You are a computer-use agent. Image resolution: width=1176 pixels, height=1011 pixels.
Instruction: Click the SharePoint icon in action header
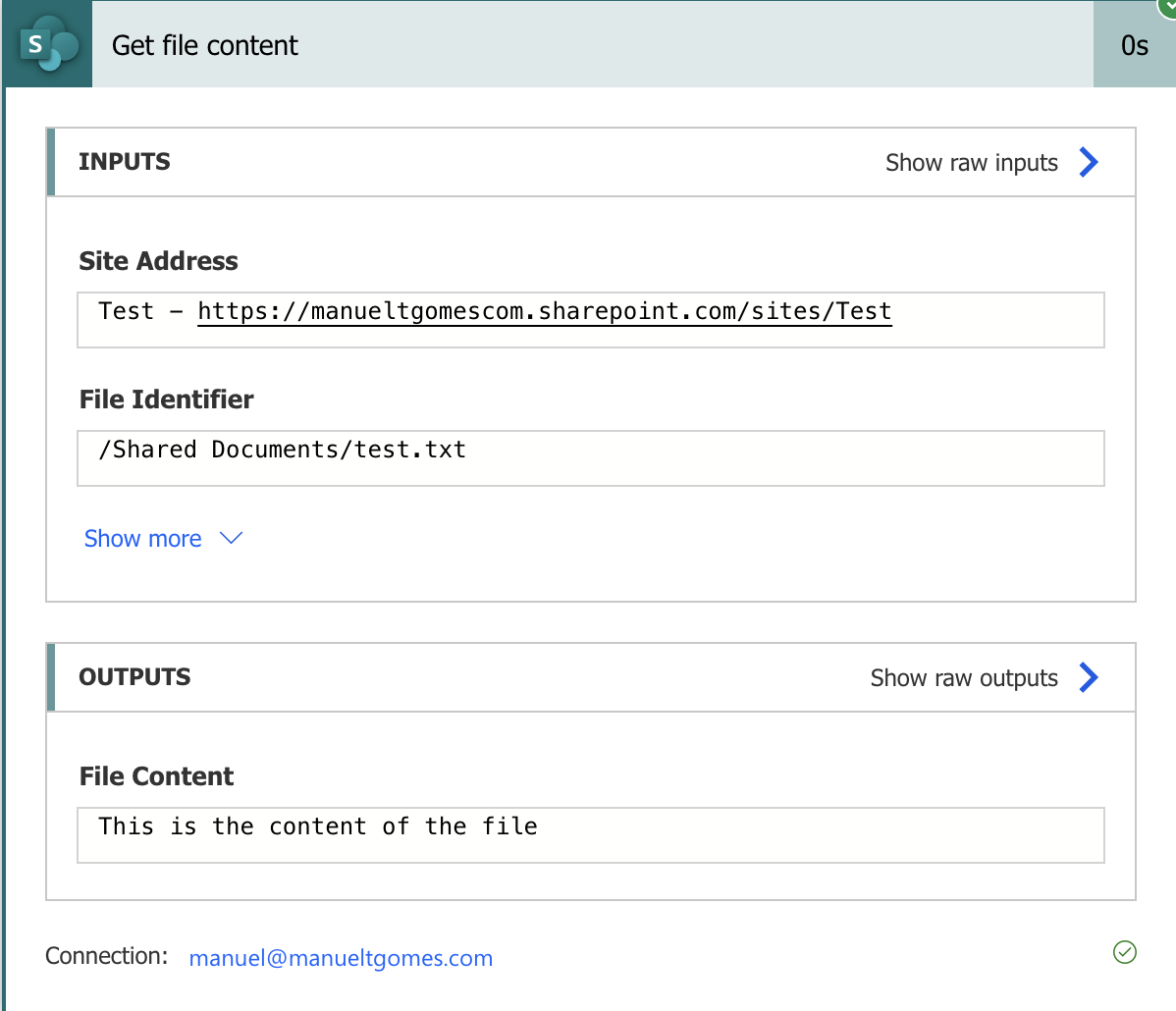[x=49, y=44]
